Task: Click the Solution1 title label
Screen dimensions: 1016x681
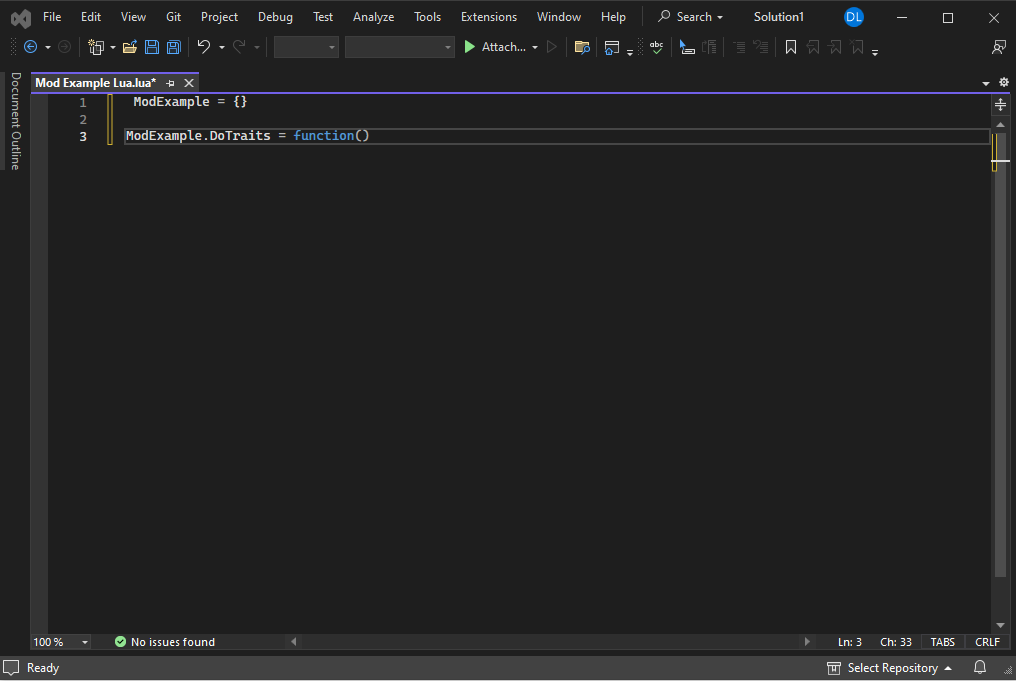Action: point(778,17)
